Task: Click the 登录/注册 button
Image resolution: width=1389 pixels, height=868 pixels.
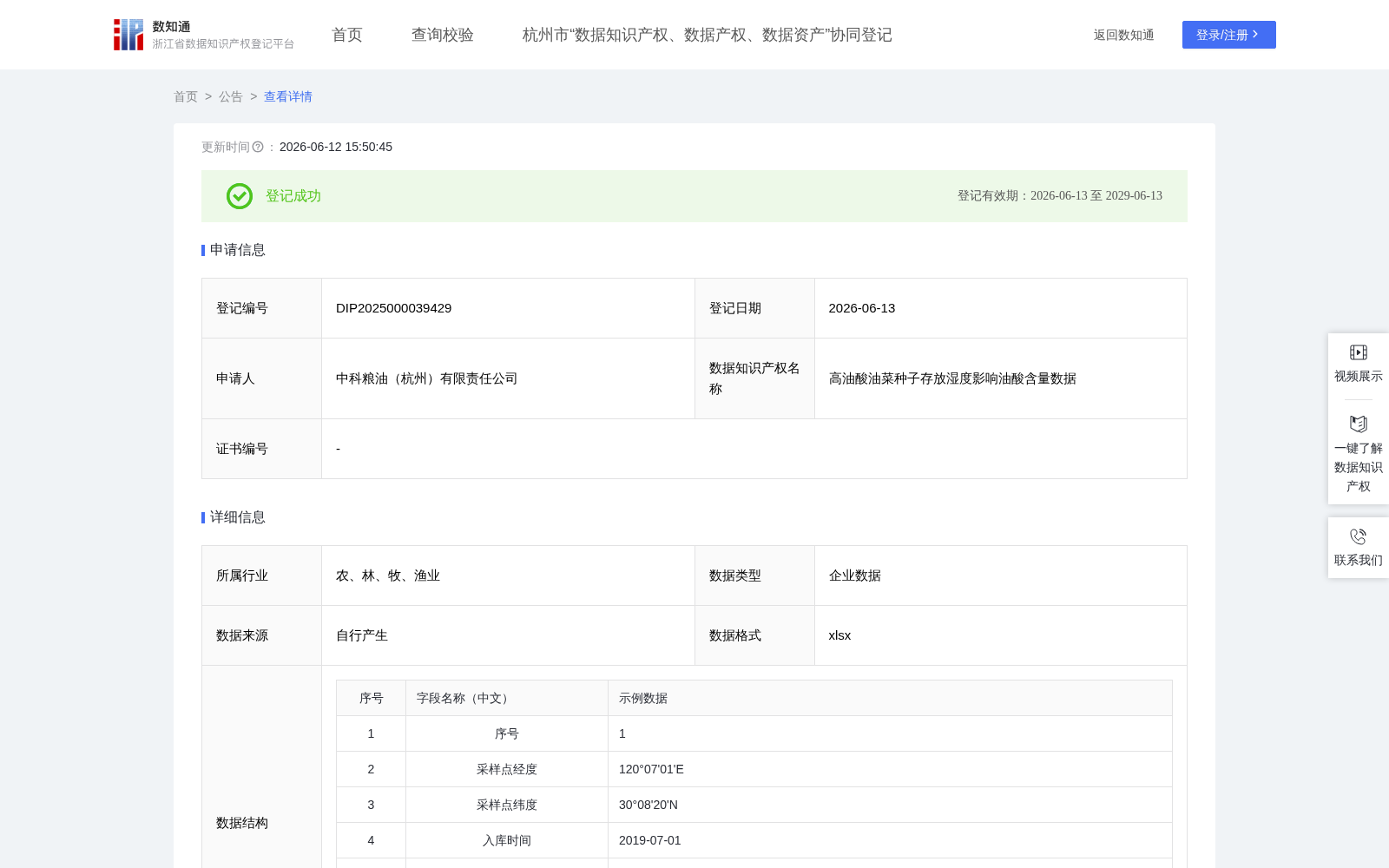Action: [x=1229, y=35]
